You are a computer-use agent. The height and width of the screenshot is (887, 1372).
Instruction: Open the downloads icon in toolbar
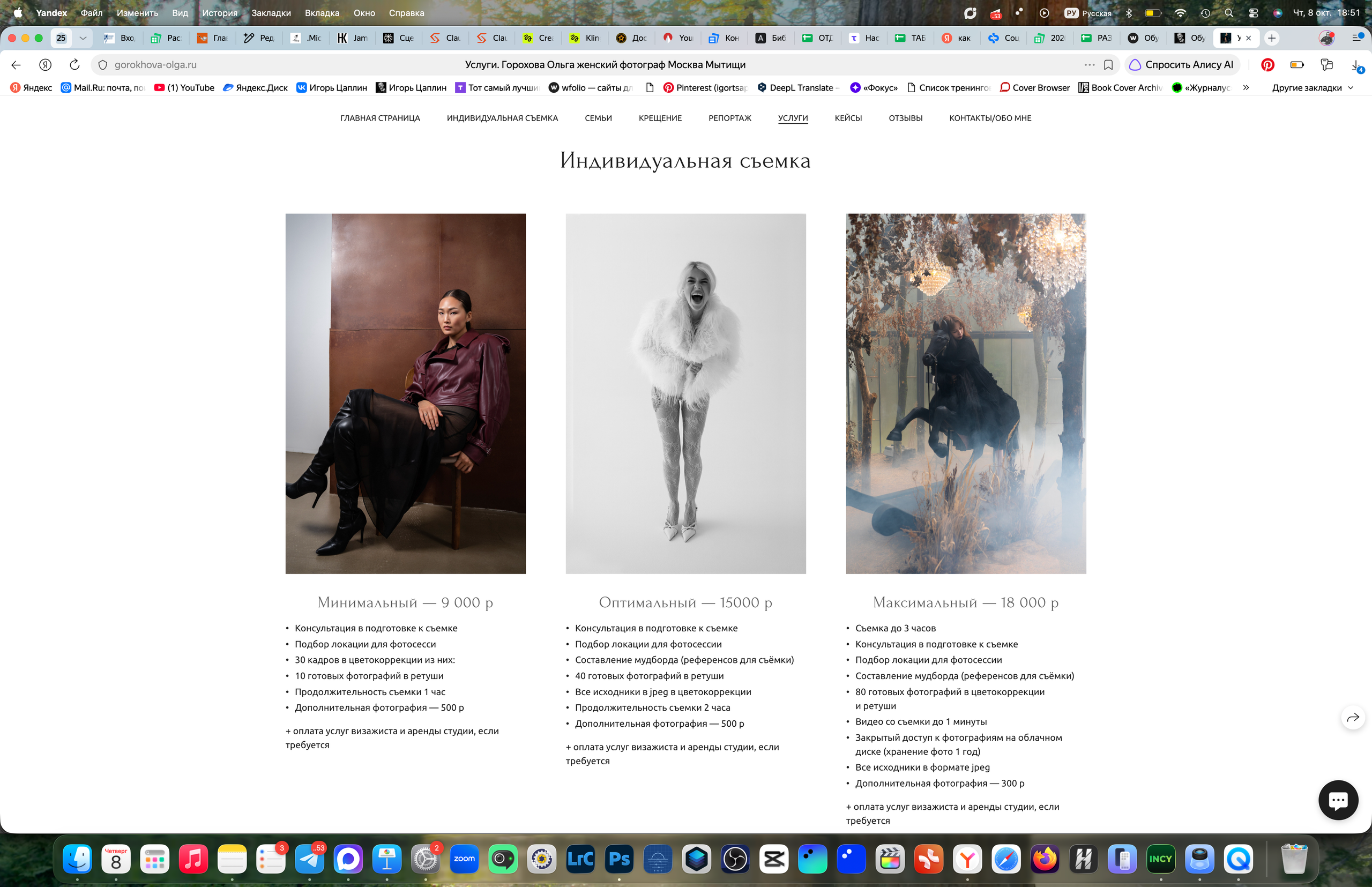tap(1356, 66)
